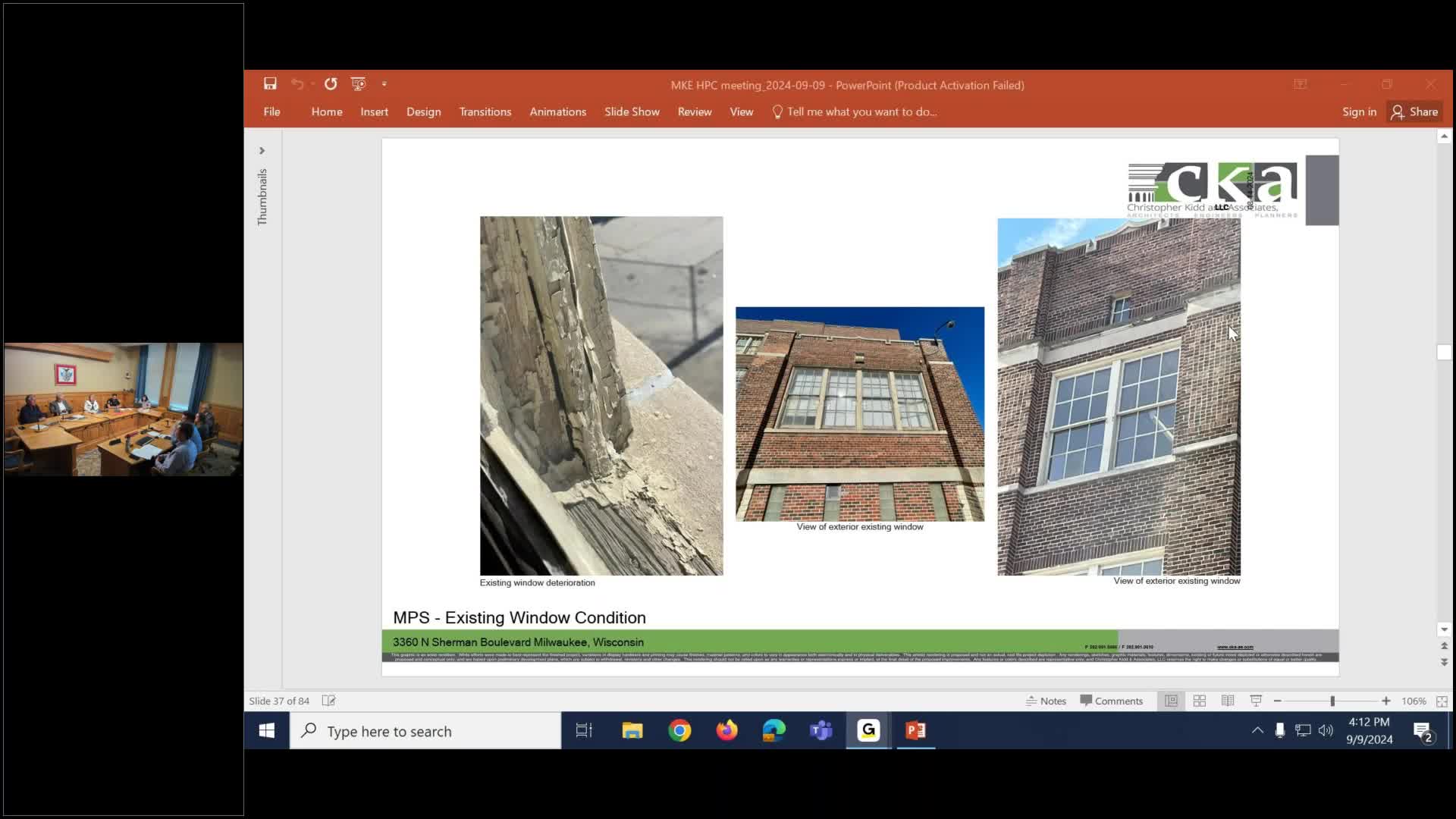Show hidden system tray icons
This screenshot has width=1456, height=819.
pyautogui.click(x=1257, y=731)
